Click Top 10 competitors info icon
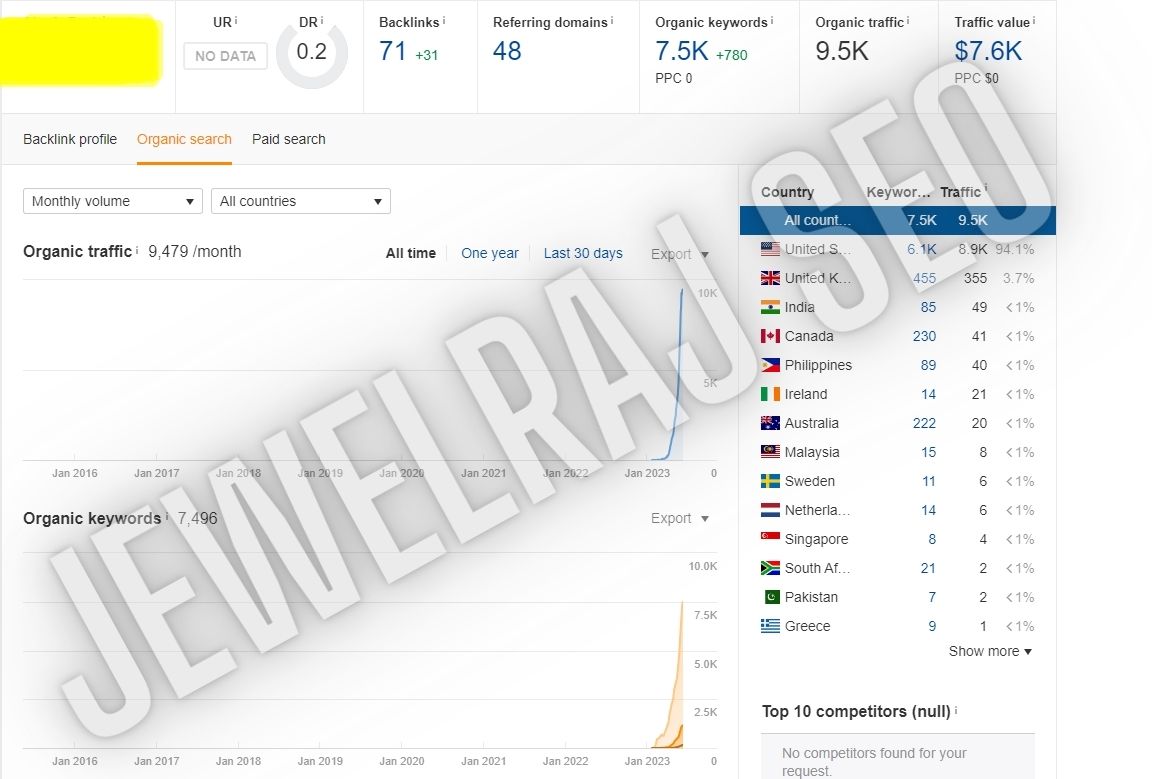Viewport: 1152px width, 779px height. pyautogui.click(x=956, y=710)
